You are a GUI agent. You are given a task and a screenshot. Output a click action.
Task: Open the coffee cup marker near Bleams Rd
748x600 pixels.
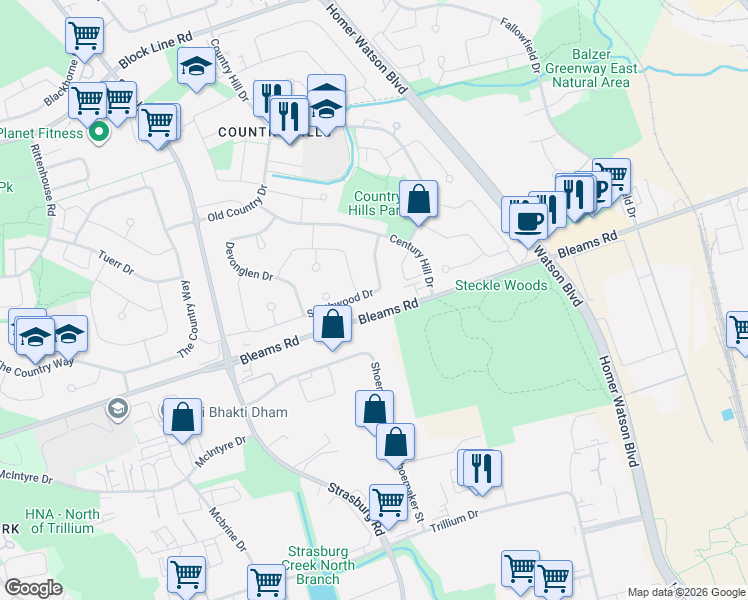(529, 224)
